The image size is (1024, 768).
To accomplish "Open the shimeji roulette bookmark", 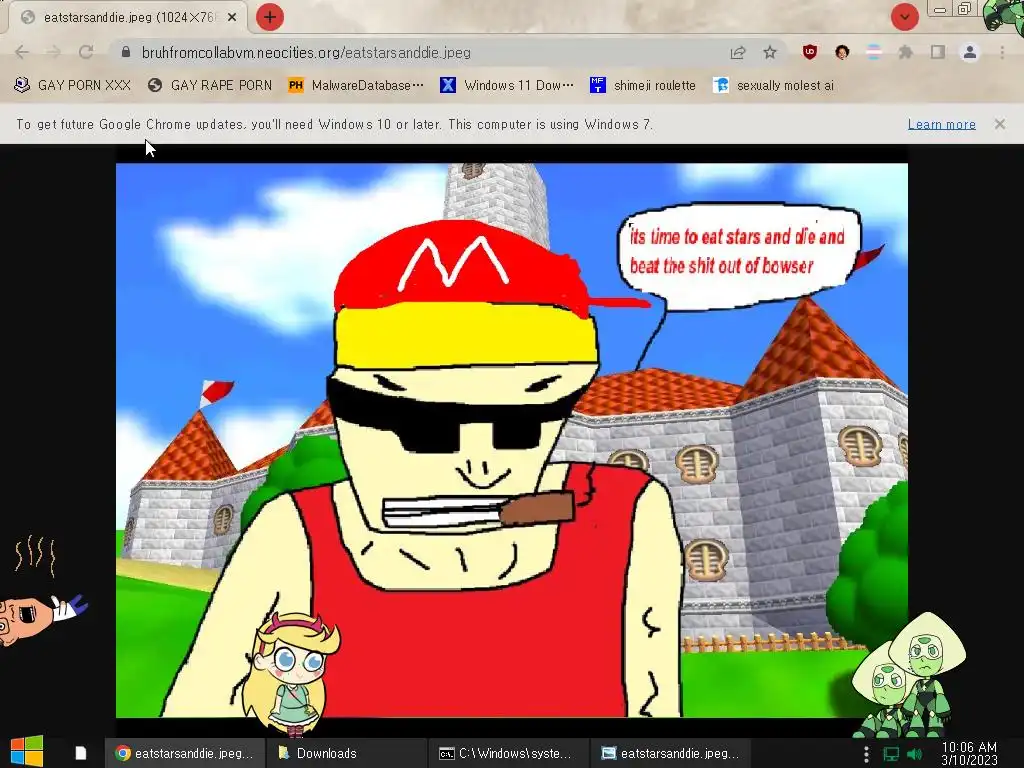I will (x=643, y=85).
